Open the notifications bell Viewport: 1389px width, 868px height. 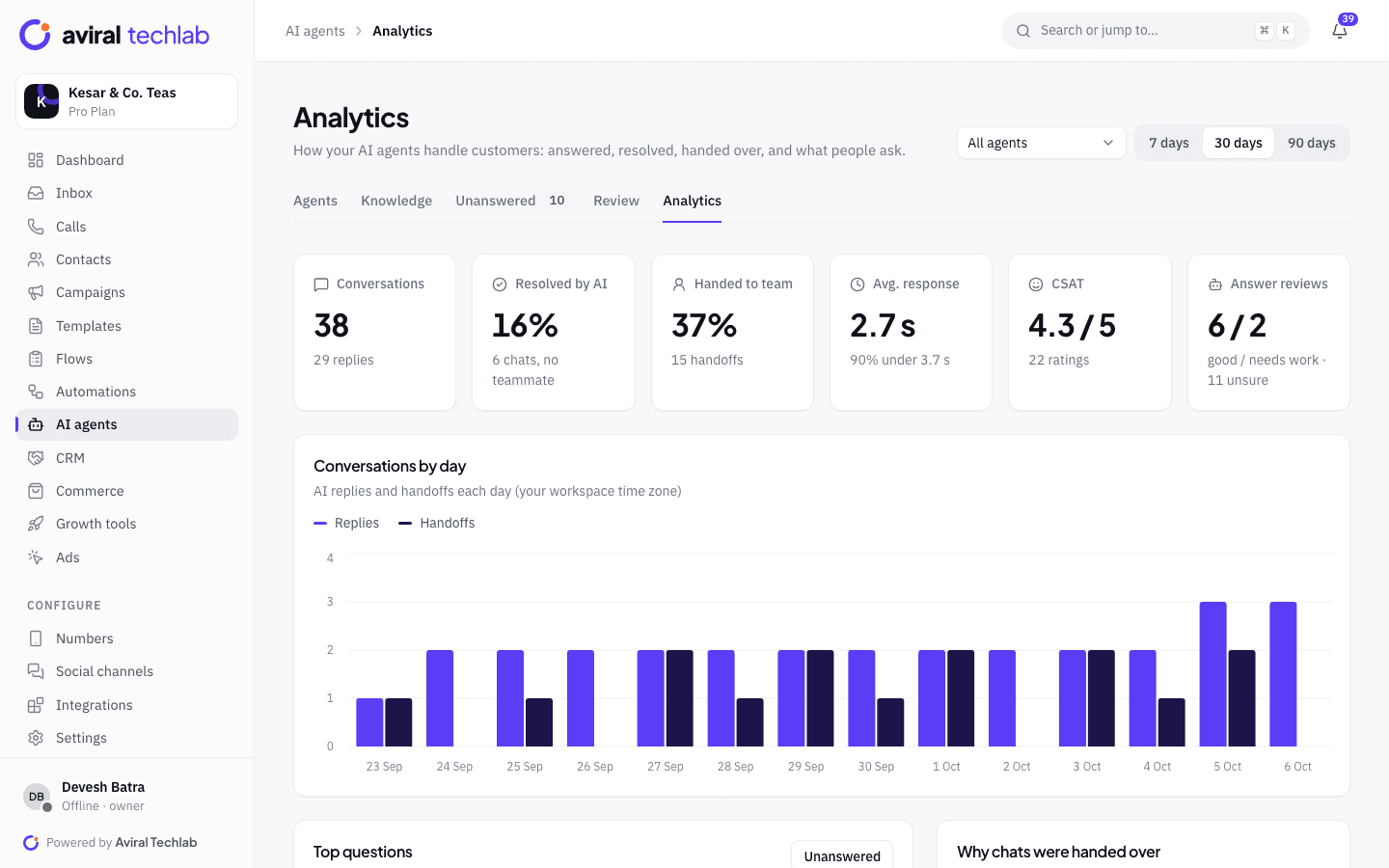pos(1340,31)
